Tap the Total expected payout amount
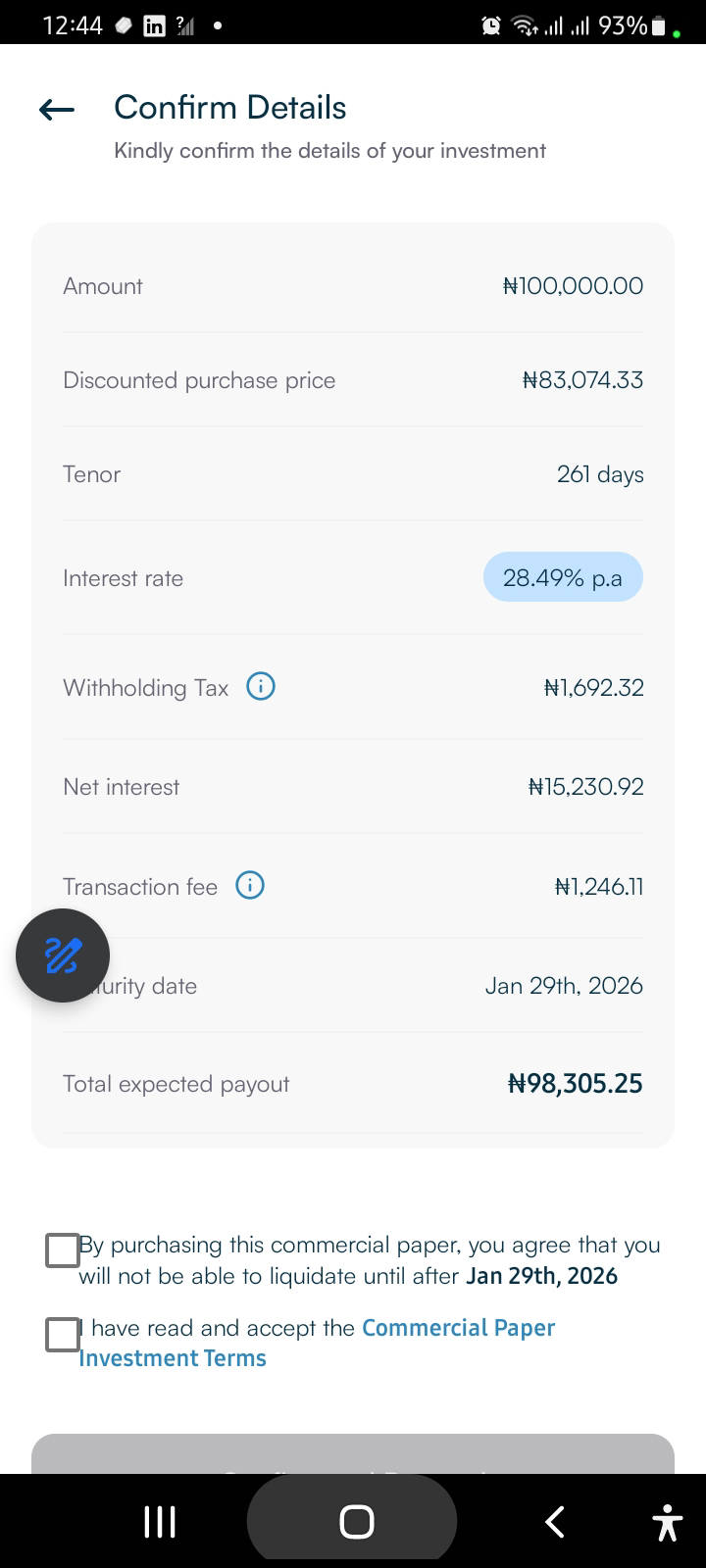This screenshot has height=1568, width=706. coord(576,1083)
